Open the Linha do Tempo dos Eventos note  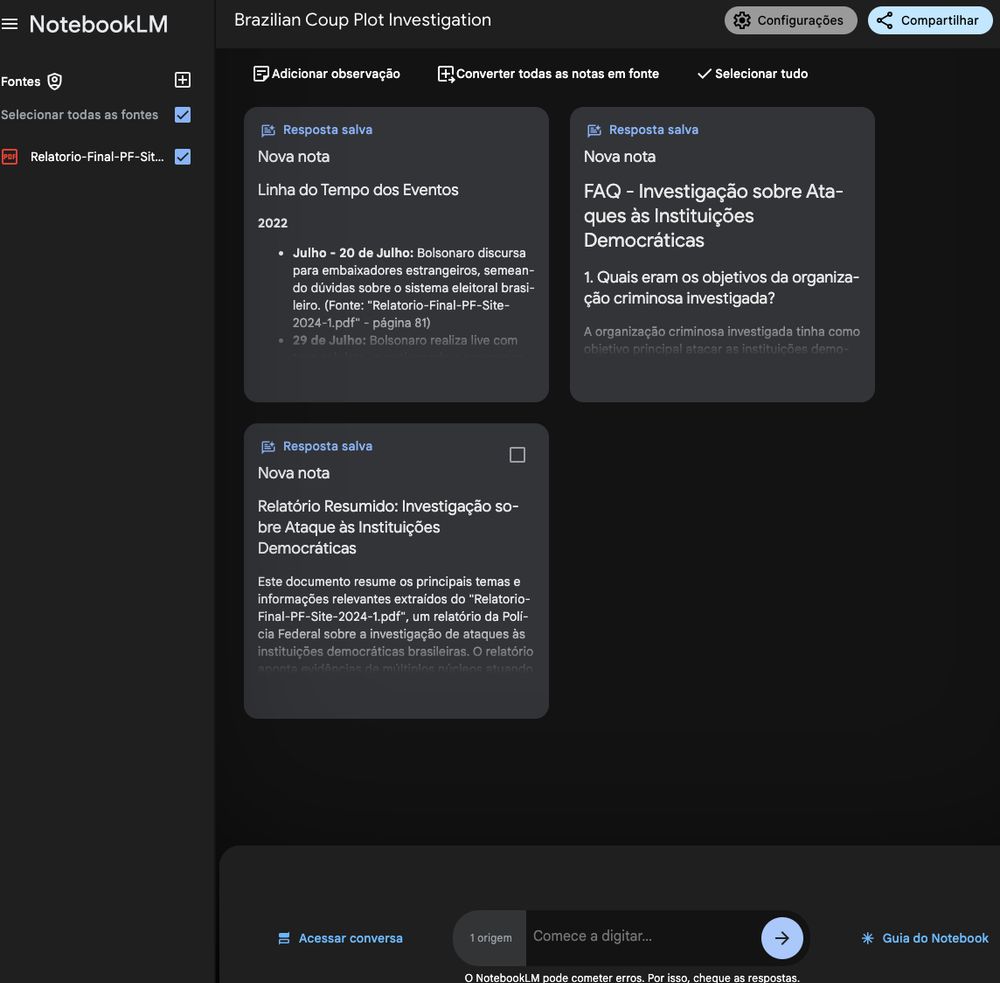[396, 255]
